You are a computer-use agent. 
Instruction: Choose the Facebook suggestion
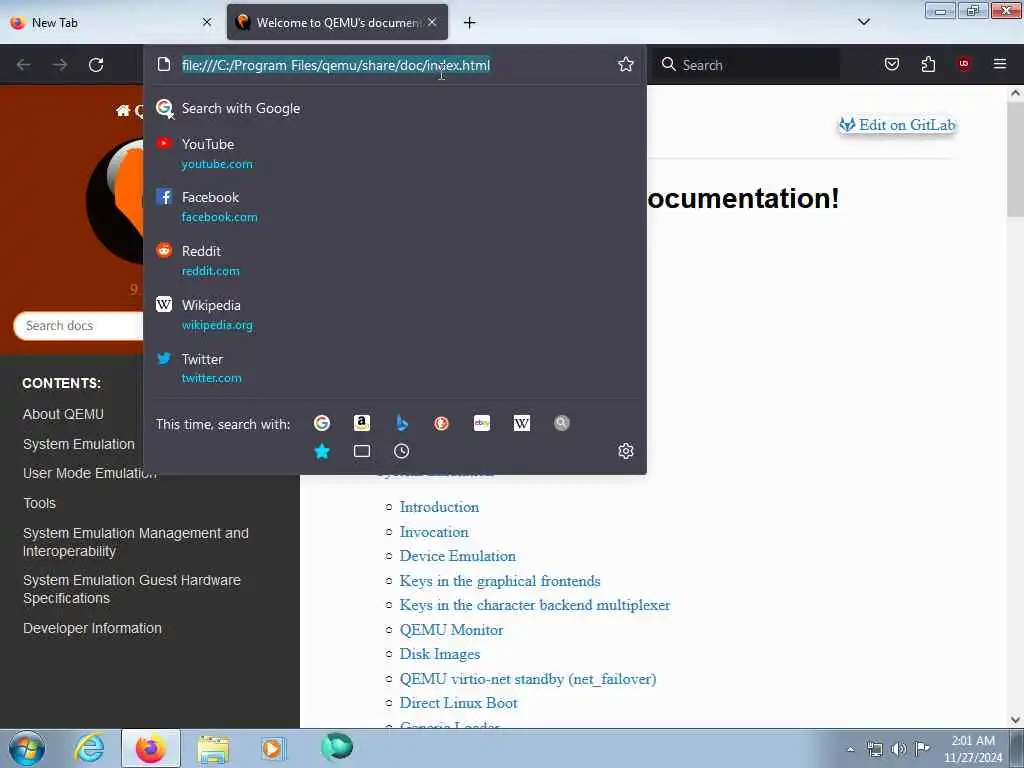click(394, 206)
